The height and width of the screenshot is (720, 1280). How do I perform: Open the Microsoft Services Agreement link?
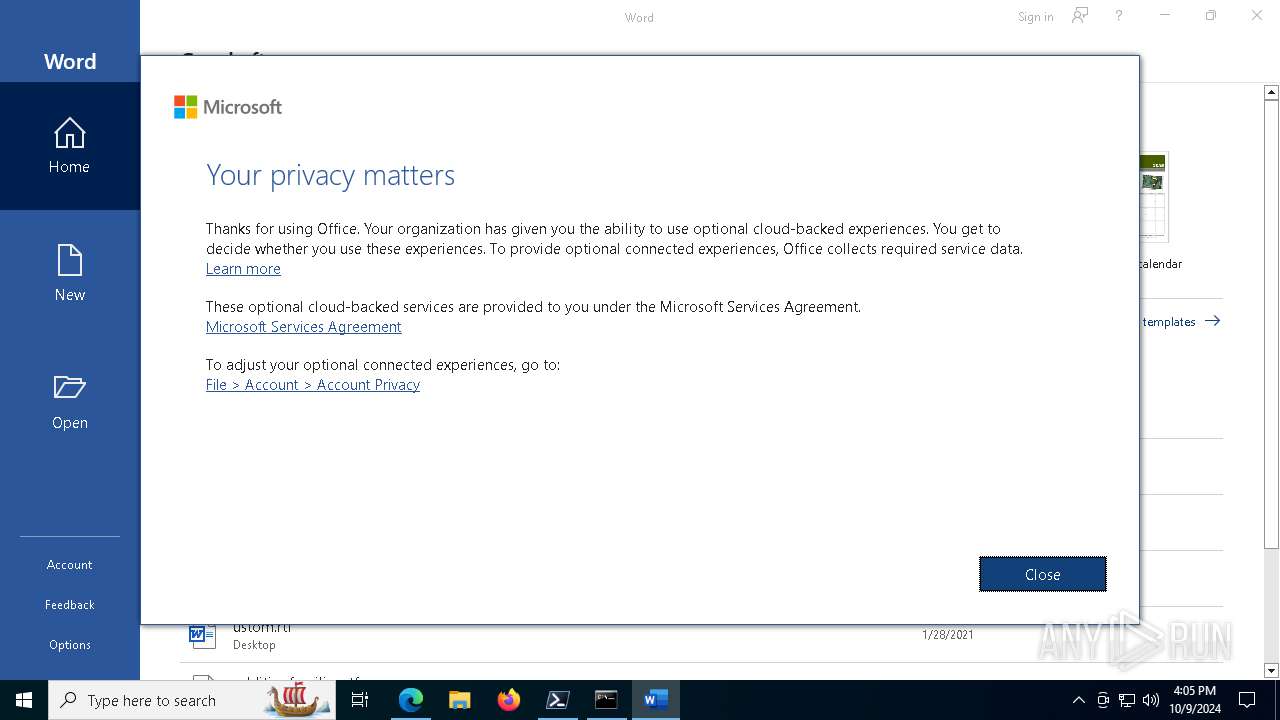(x=303, y=327)
